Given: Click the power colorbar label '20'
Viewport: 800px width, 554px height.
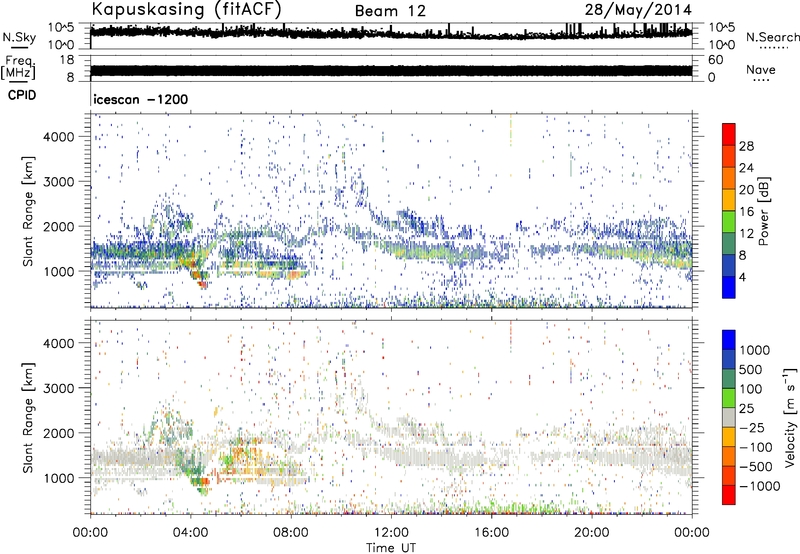Looking at the screenshot, I should pyautogui.click(x=746, y=190).
